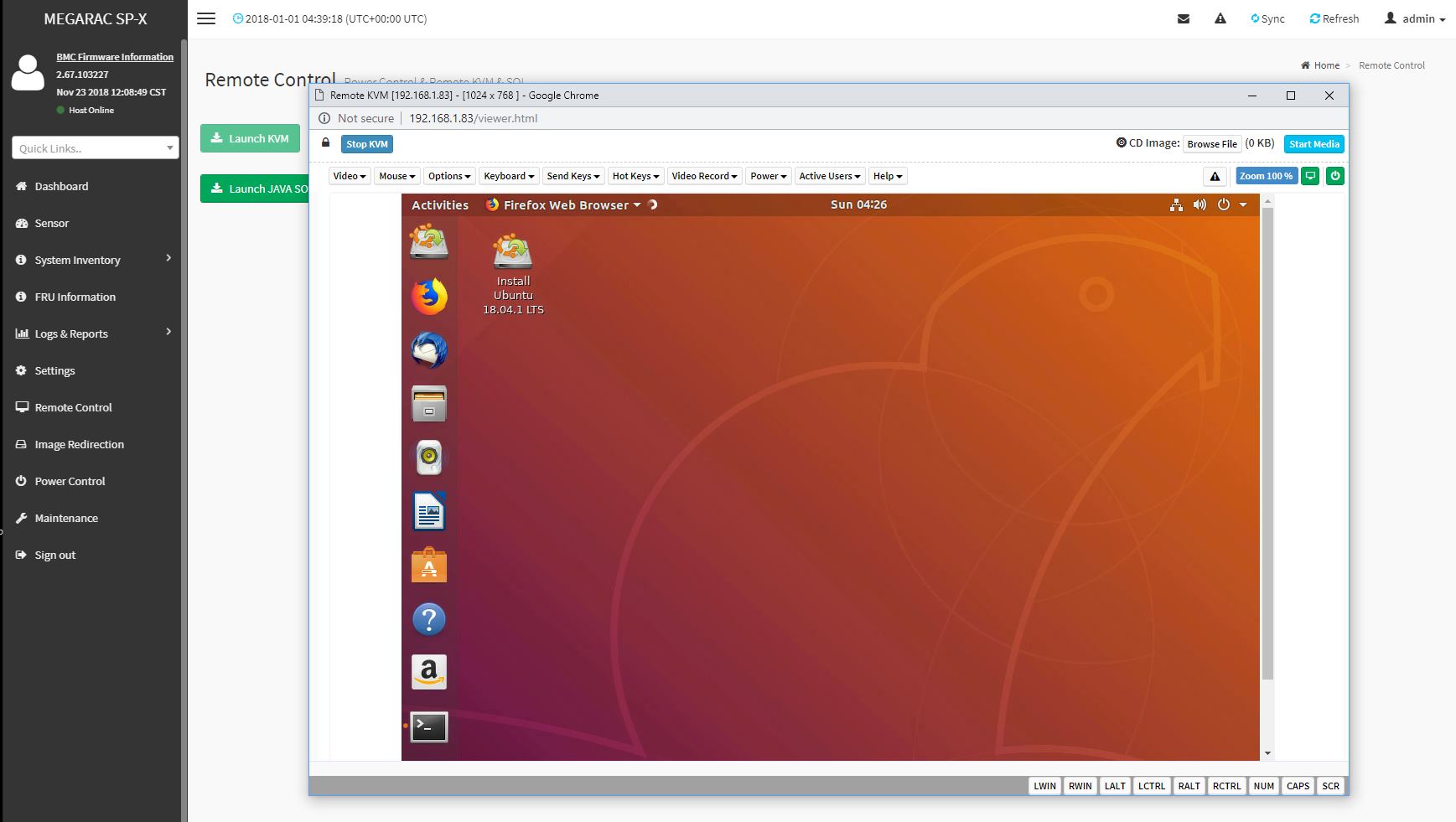Click Start Media button

click(1314, 144)
